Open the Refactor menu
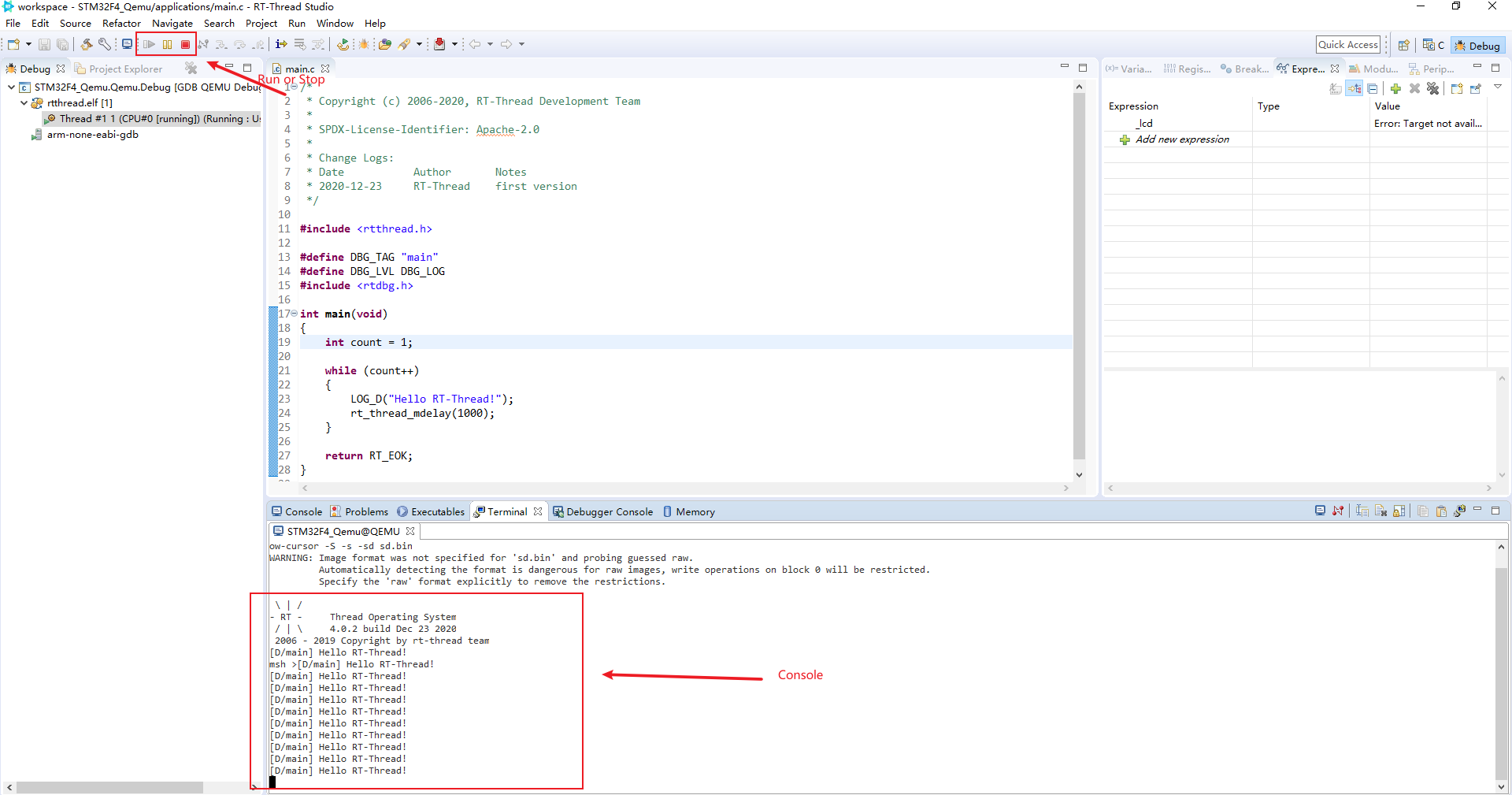This screenshot has width=1512, height=795. [x=121, y=24]
